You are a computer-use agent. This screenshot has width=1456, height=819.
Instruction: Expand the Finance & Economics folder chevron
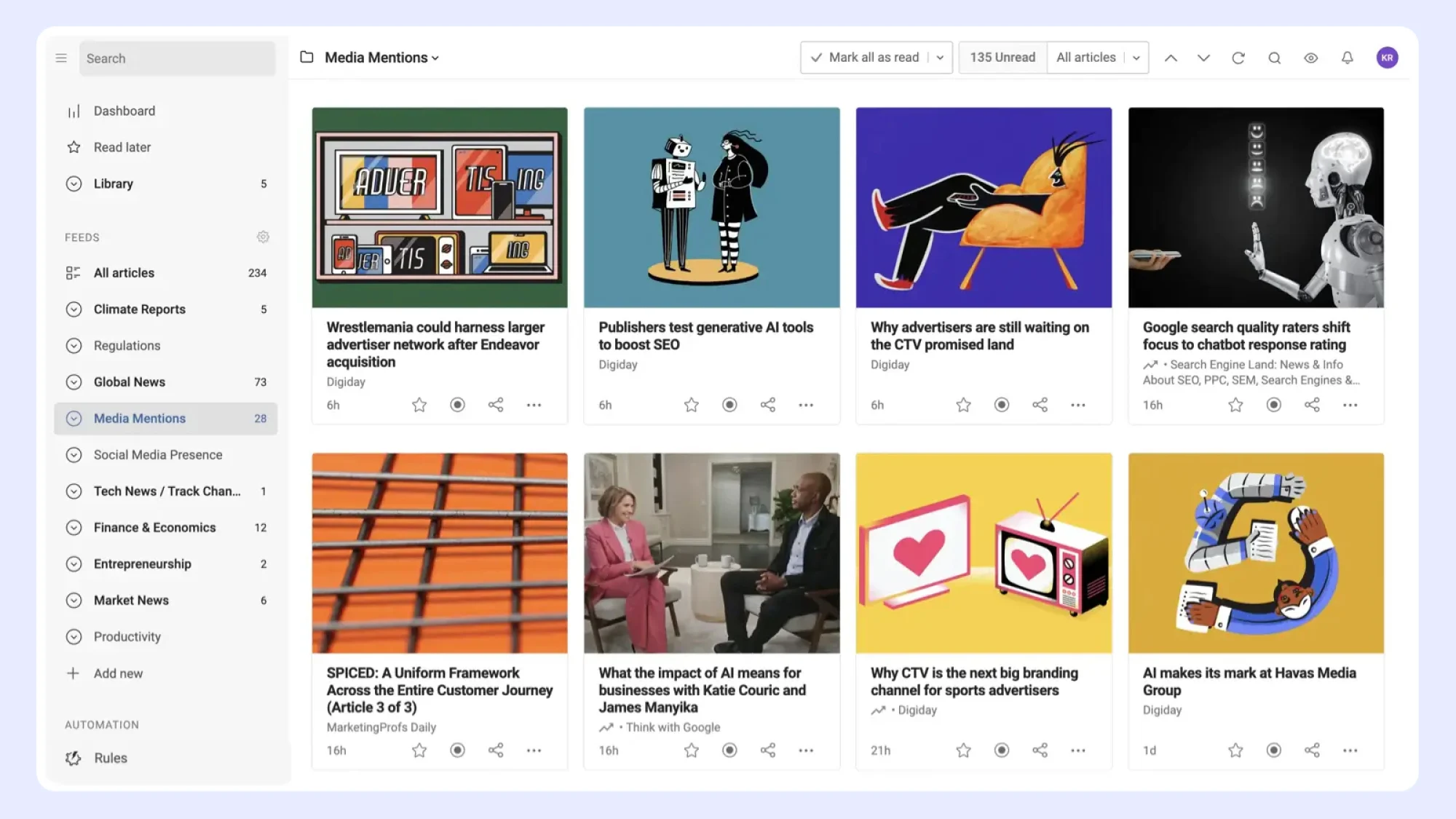[74, 528]
